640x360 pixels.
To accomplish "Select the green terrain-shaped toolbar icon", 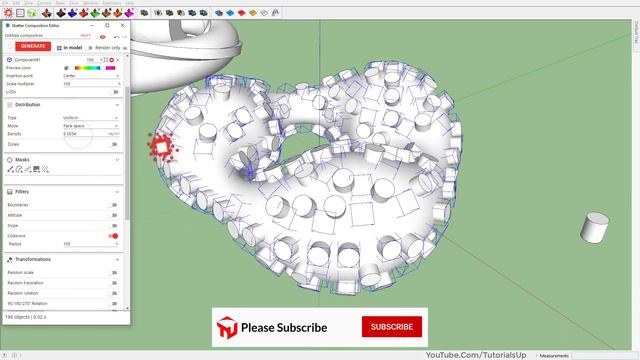I will click(95, 13).
